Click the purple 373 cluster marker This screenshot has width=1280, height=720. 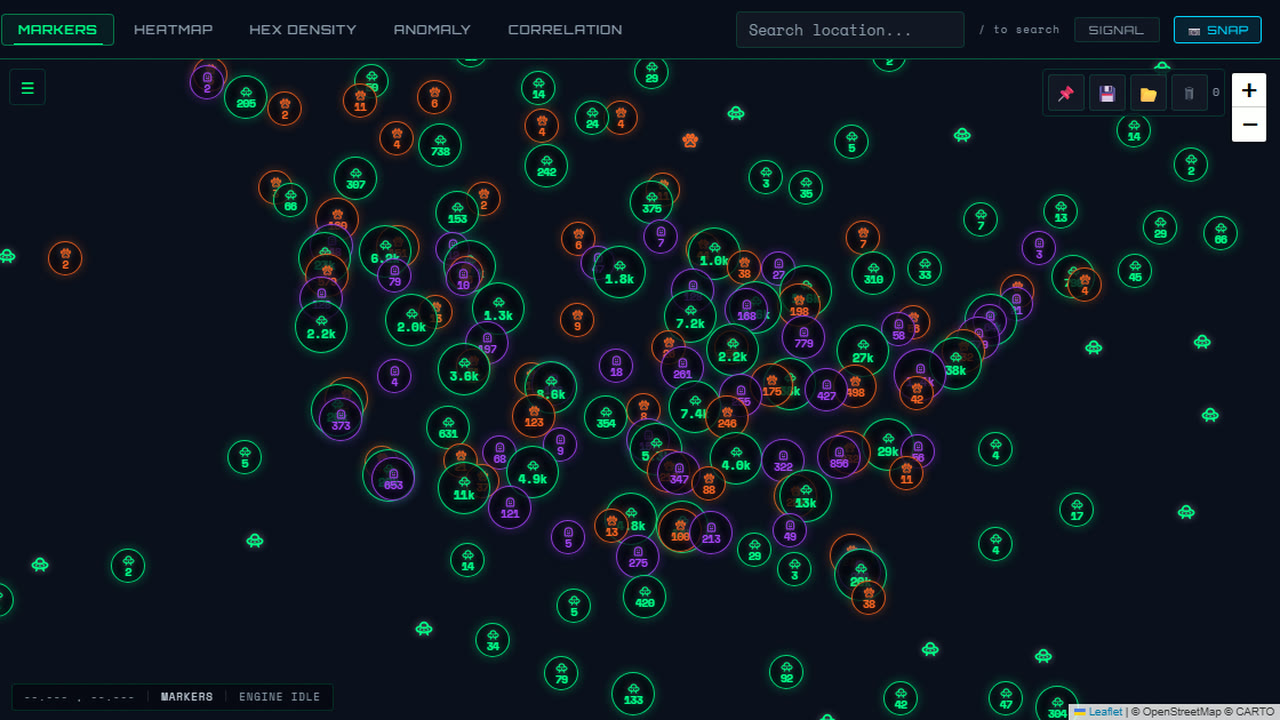(x=341, y=419)
